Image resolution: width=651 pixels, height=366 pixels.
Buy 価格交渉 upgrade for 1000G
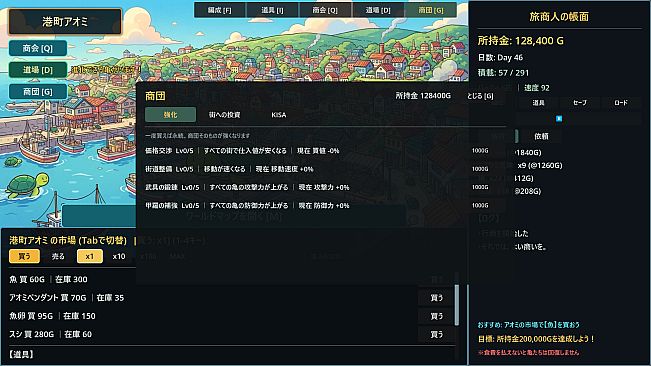(x=480, y=151)
